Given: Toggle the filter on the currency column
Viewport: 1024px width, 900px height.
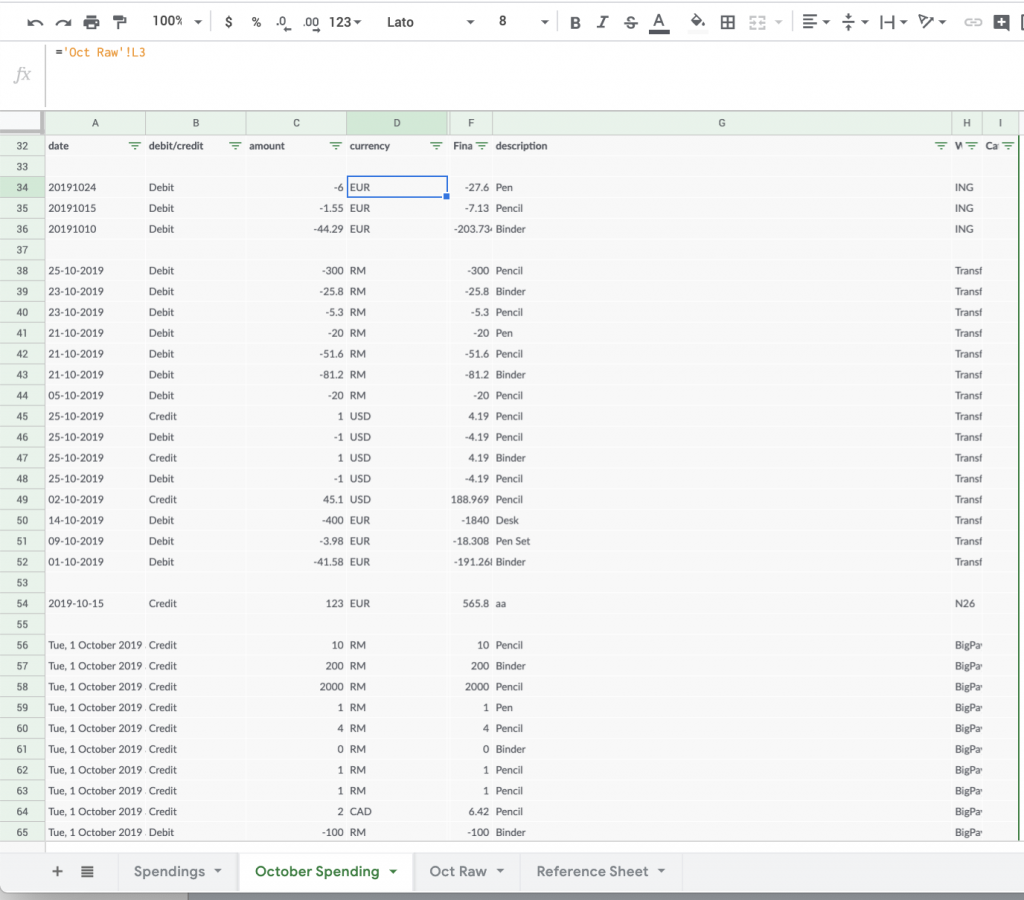Looking at the screenshot, I should click(x=436, y=146).
